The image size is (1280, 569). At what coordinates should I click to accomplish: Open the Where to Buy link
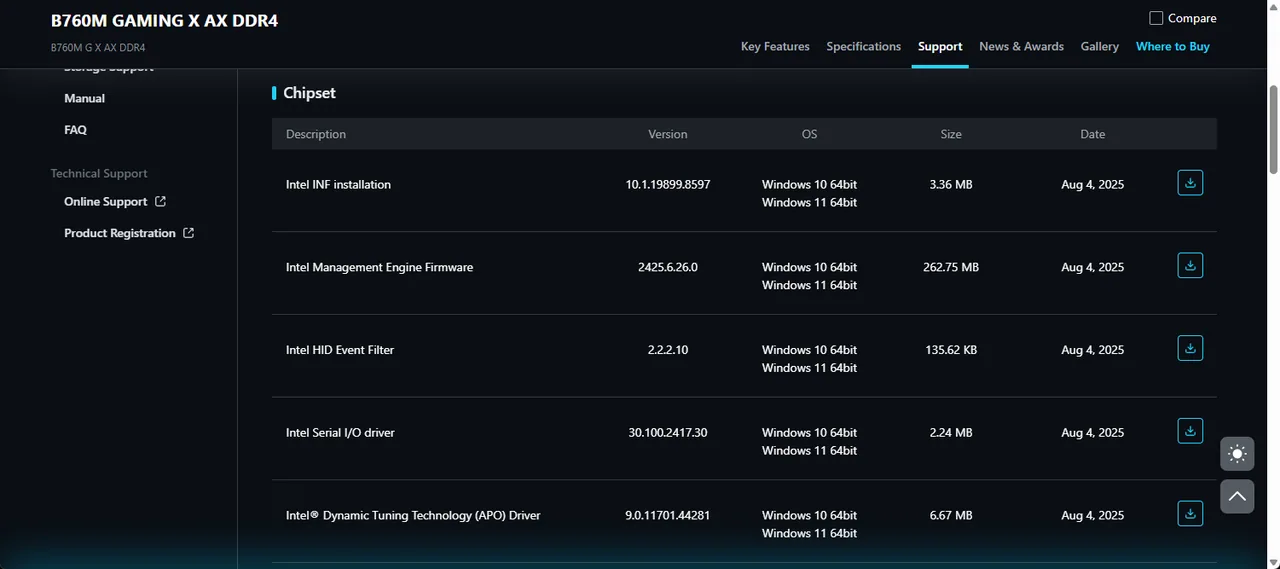coord(1173,46)
